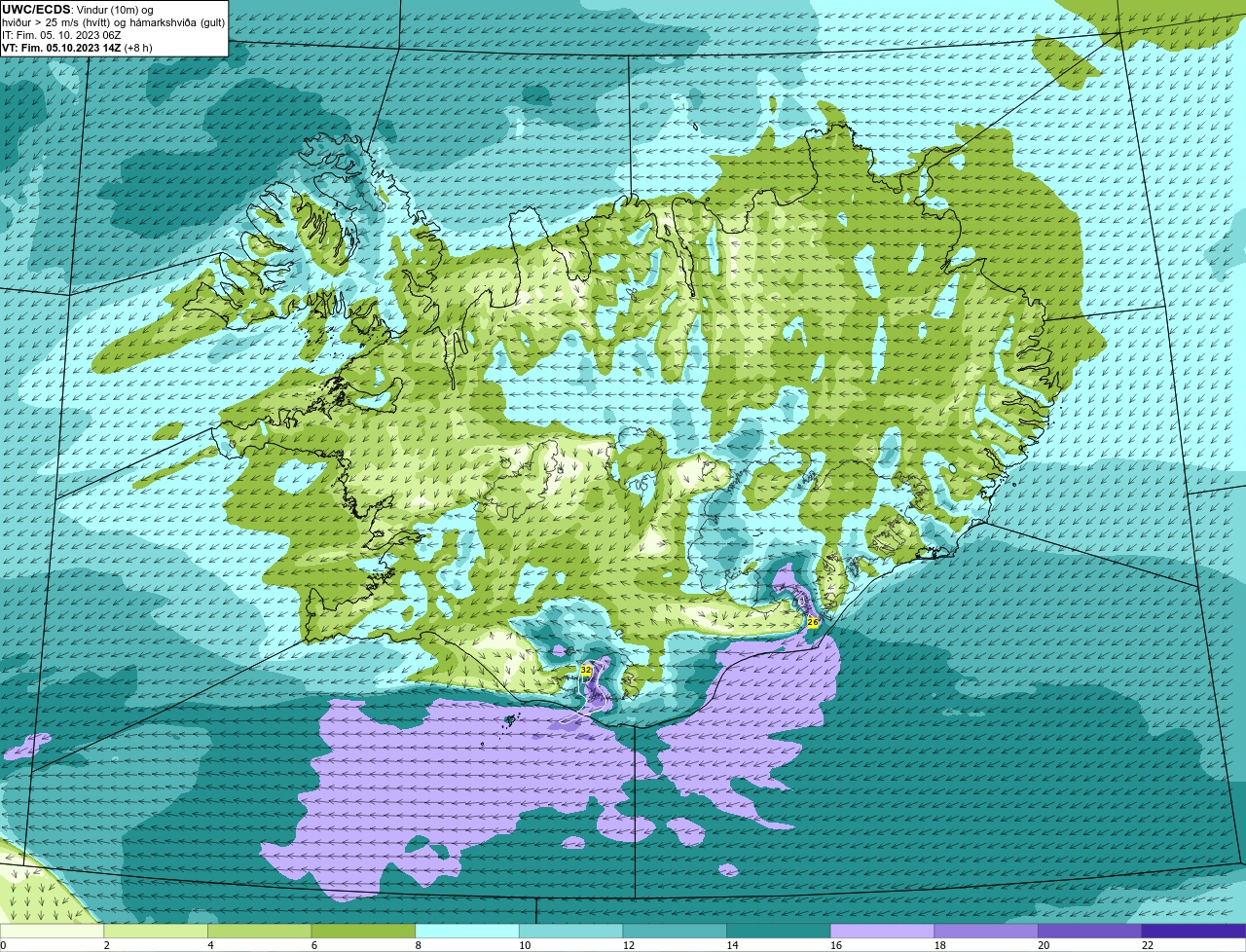
Task: Pick the above 22 m/s dark violet swatch
Action: pos(1193,931)
